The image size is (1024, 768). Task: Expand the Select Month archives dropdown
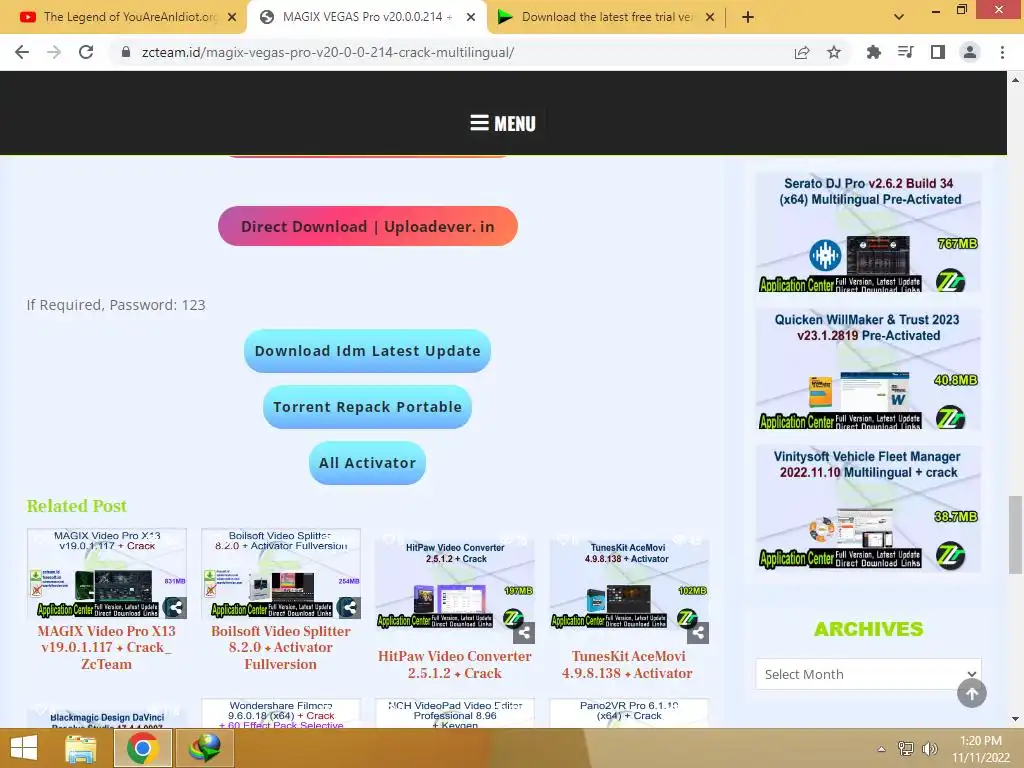(x=869, y=674)
